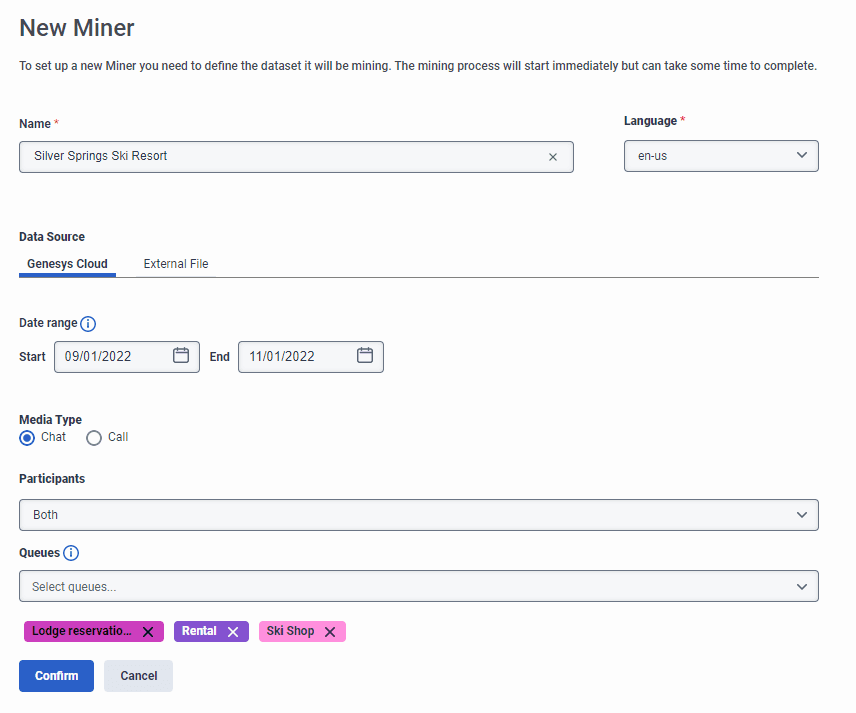Select the Genesys Cloud tab
Viewport: 856px width, 713px height.
coord(67,263)
